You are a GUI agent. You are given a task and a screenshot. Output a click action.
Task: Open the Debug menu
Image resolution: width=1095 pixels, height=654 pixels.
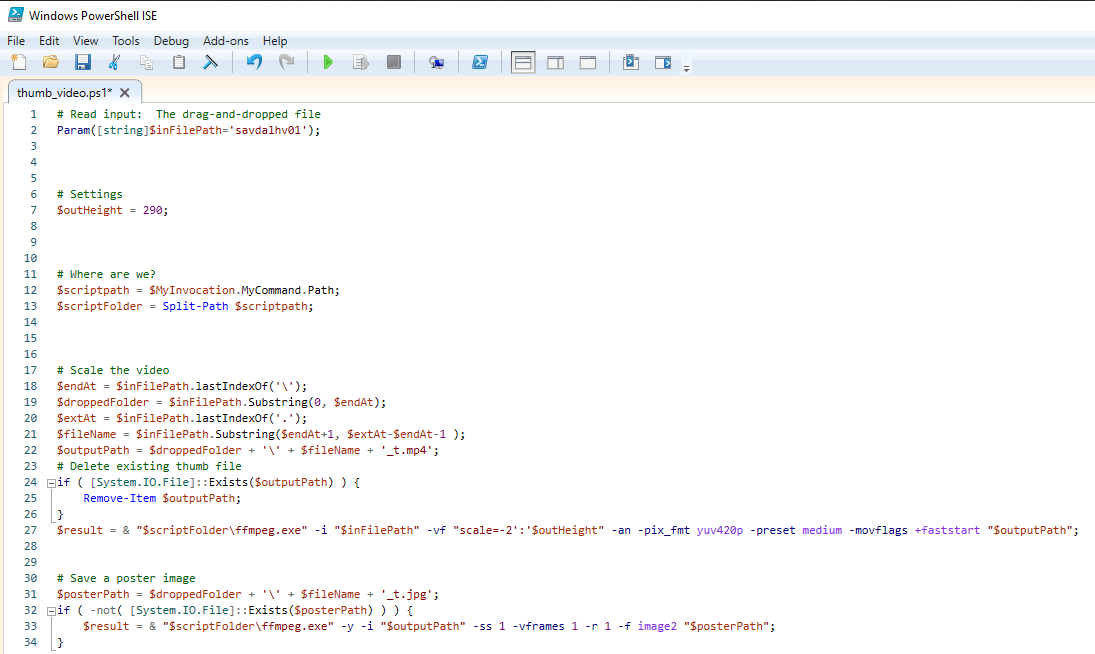tap(171, 41)
